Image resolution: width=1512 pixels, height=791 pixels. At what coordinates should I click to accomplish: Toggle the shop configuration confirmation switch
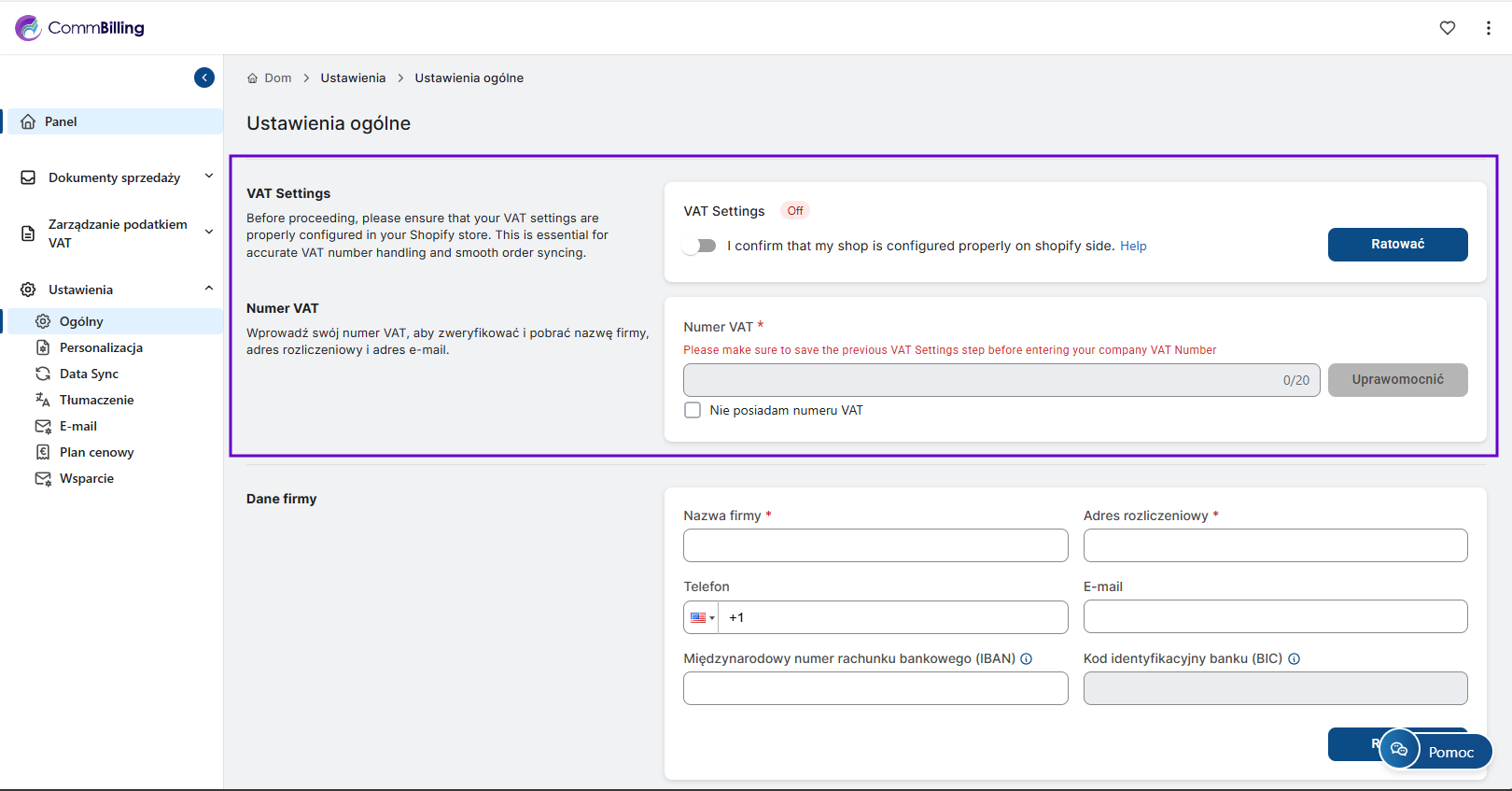[699, 246]
